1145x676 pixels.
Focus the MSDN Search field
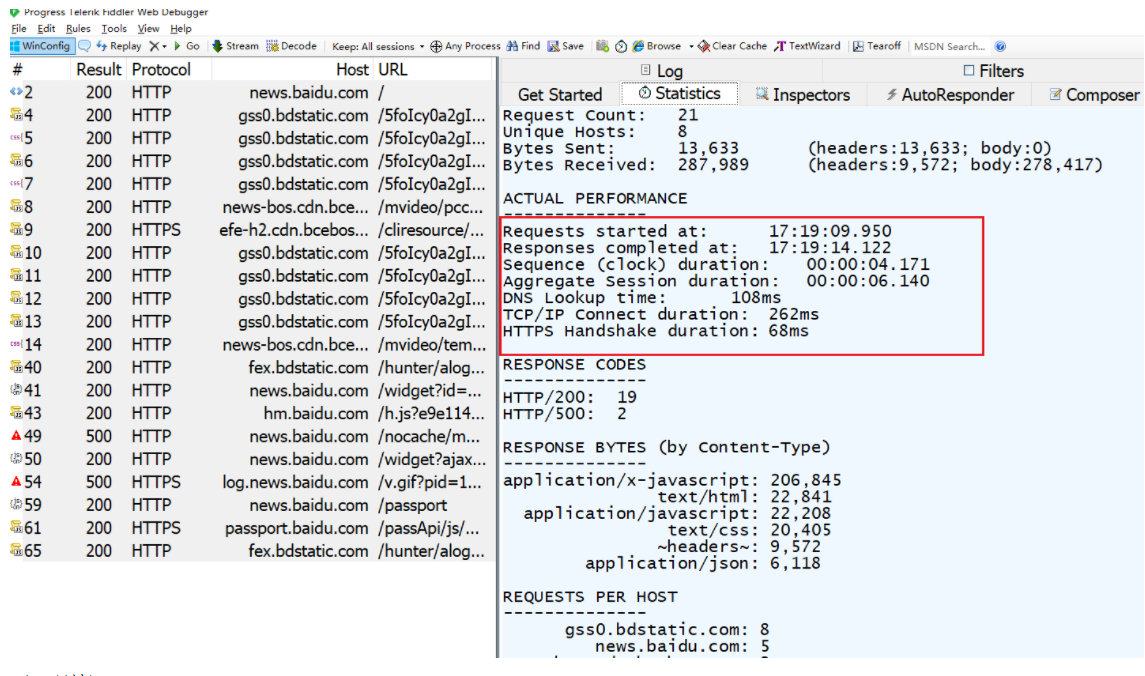click(x=949, y=46)
